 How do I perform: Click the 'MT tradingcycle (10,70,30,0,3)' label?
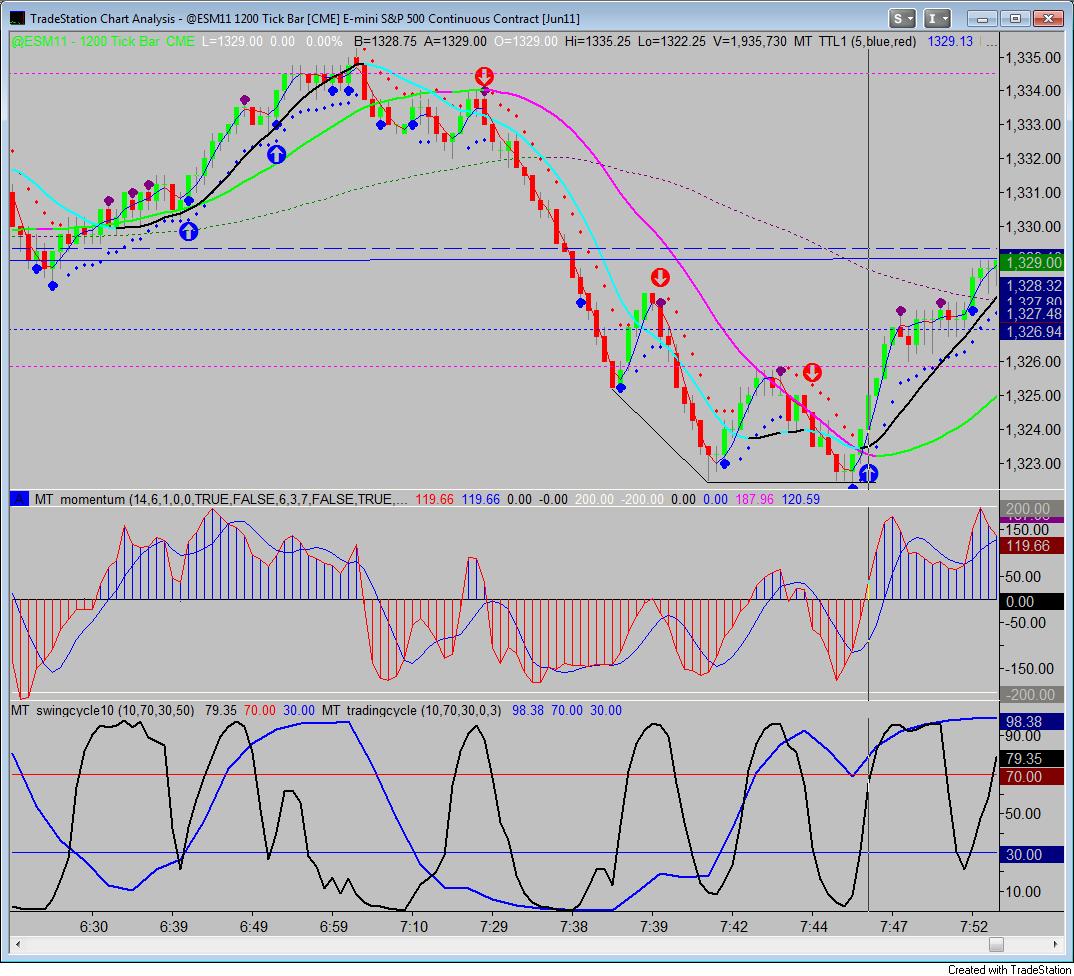pyautogui.click(x=412, y=710)
